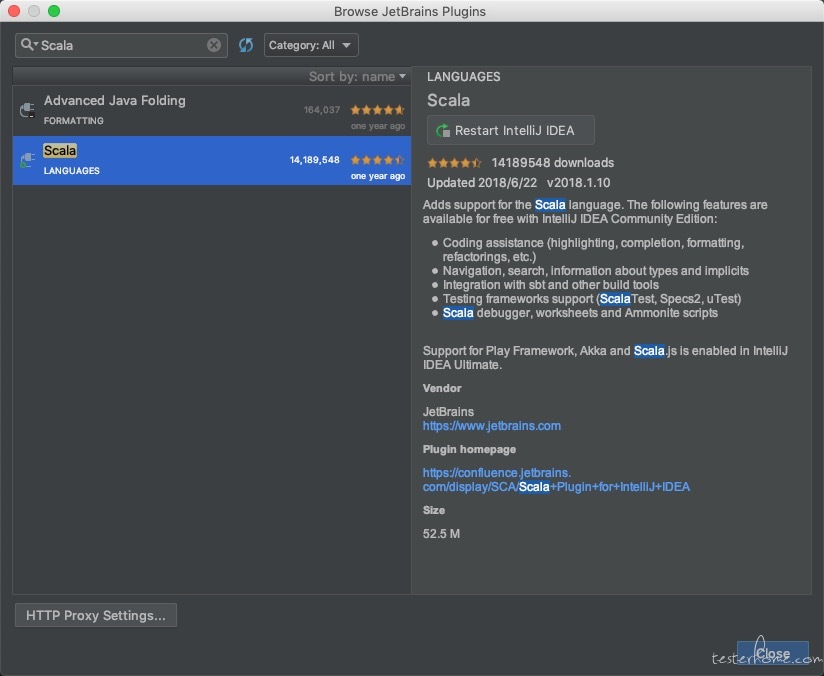Click the 14189548 downloads text

pos(552,163)
